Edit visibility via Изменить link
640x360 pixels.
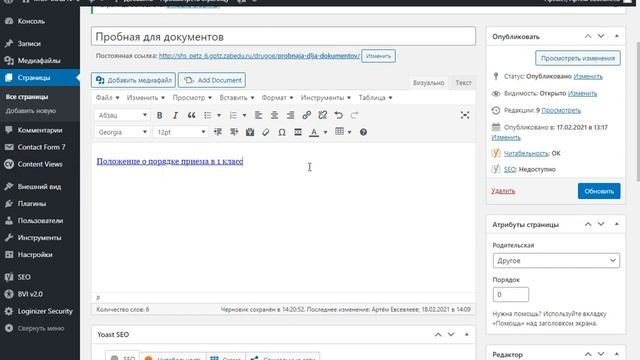[x=582, y=93]
